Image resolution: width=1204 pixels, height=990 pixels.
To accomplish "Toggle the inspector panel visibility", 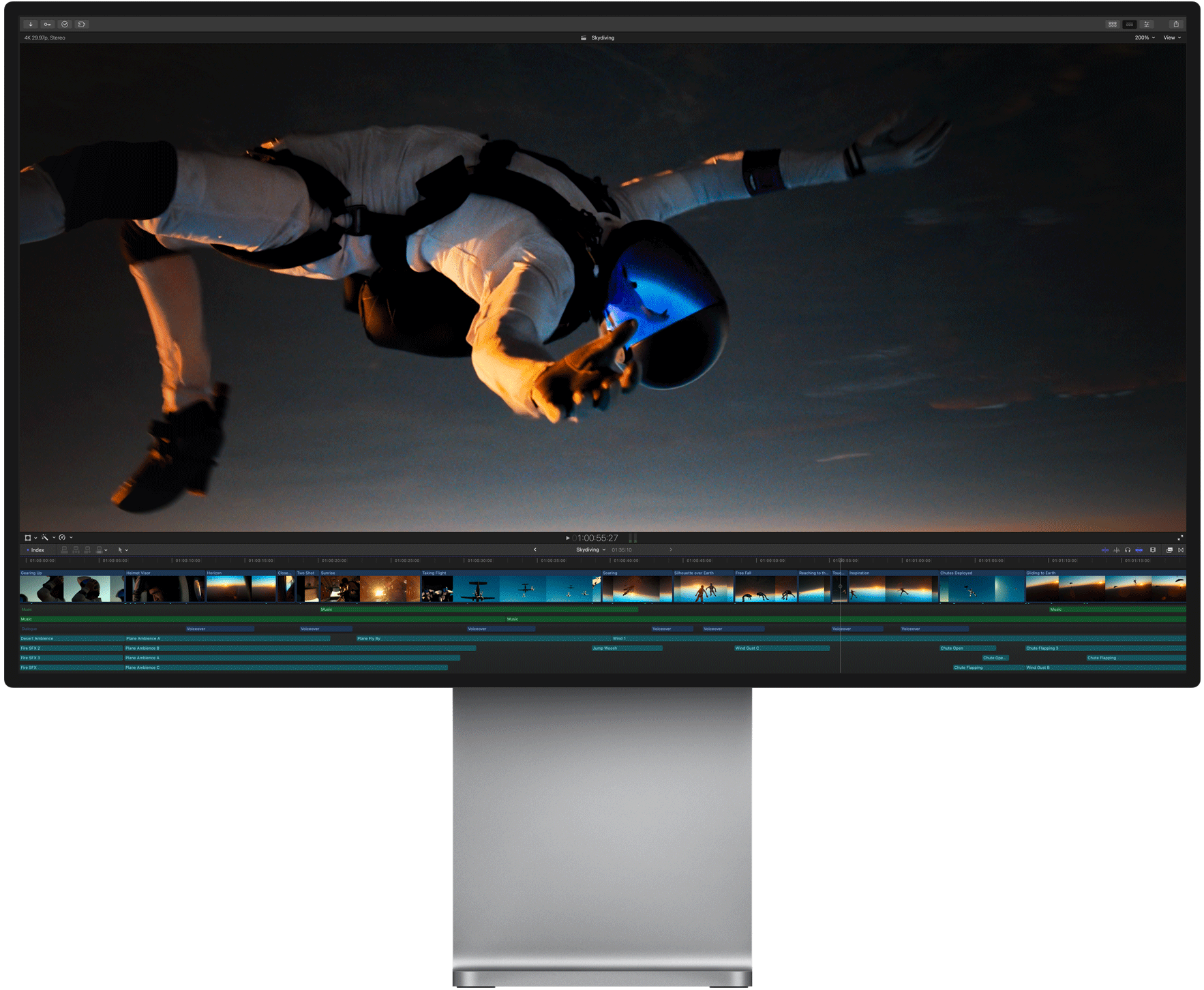I will [1147, 25].
